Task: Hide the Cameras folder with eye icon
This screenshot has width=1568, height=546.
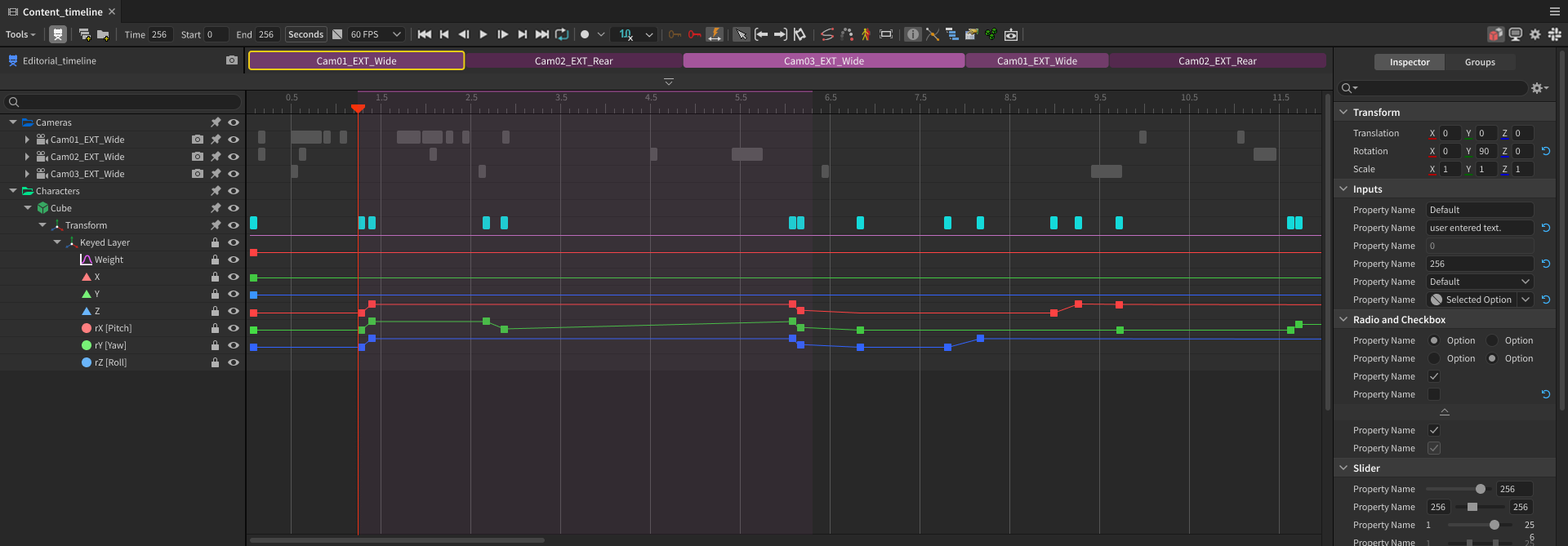Action: [234, 122]
